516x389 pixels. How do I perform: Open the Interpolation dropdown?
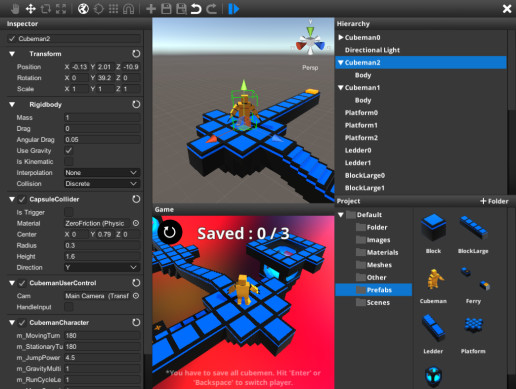point(102,172)
